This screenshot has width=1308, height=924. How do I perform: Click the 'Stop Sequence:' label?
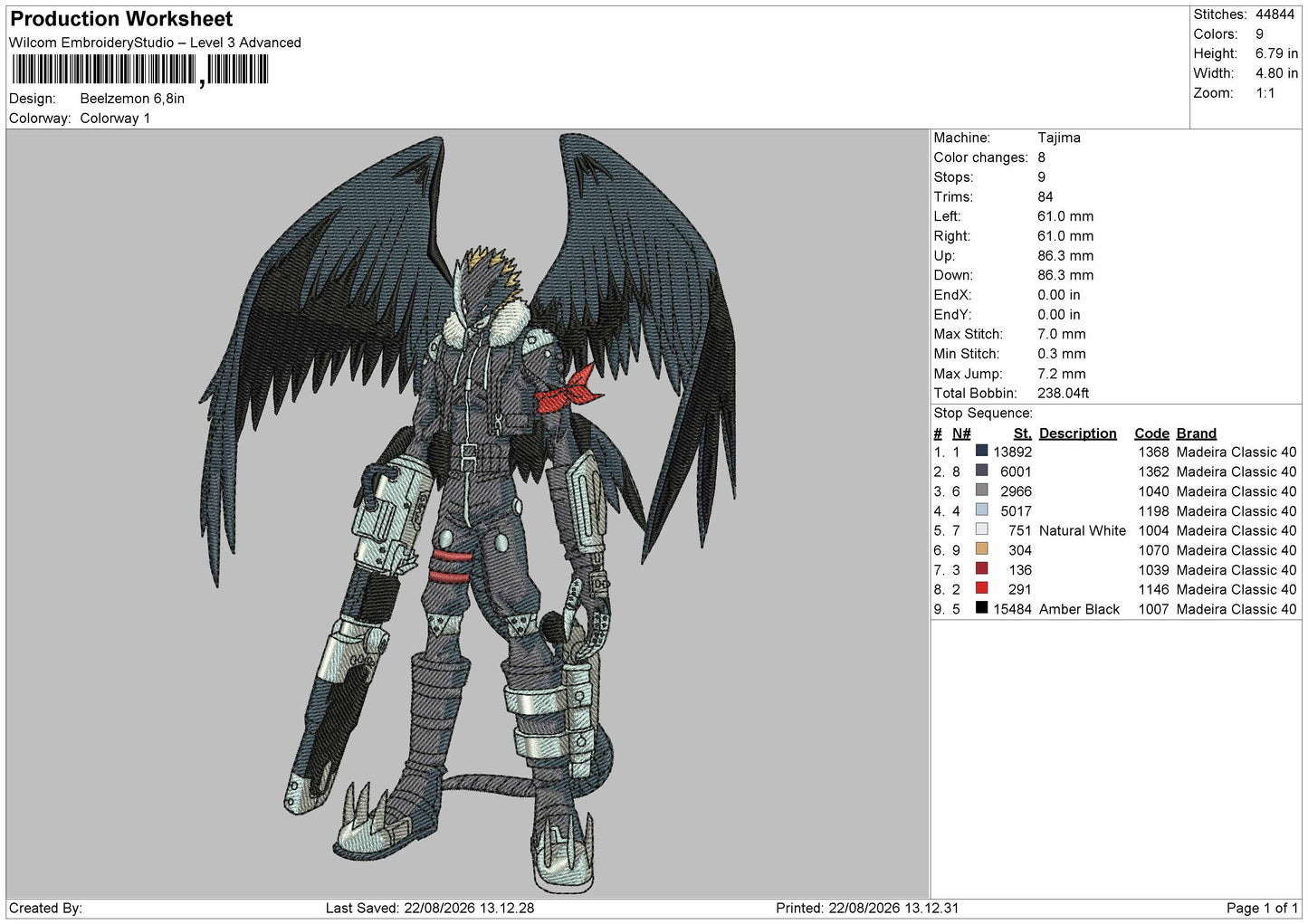[983, 414]
